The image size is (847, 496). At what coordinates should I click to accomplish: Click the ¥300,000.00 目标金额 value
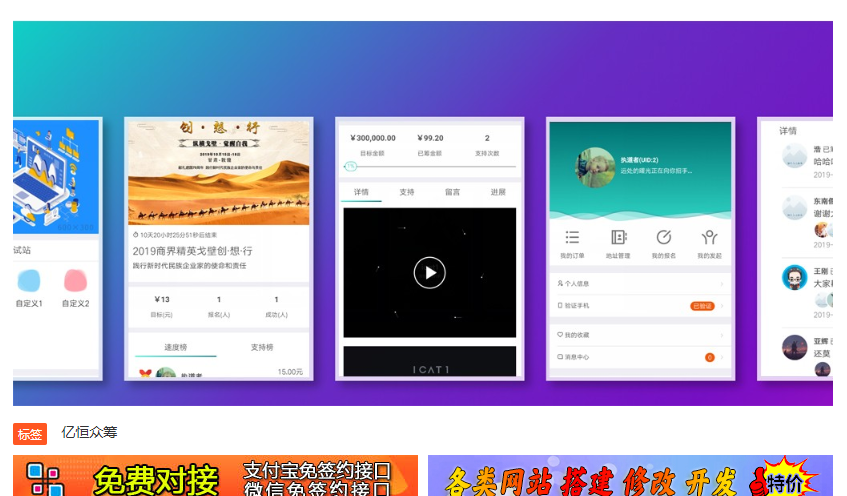pyautogui.click(x=373, y=138)
